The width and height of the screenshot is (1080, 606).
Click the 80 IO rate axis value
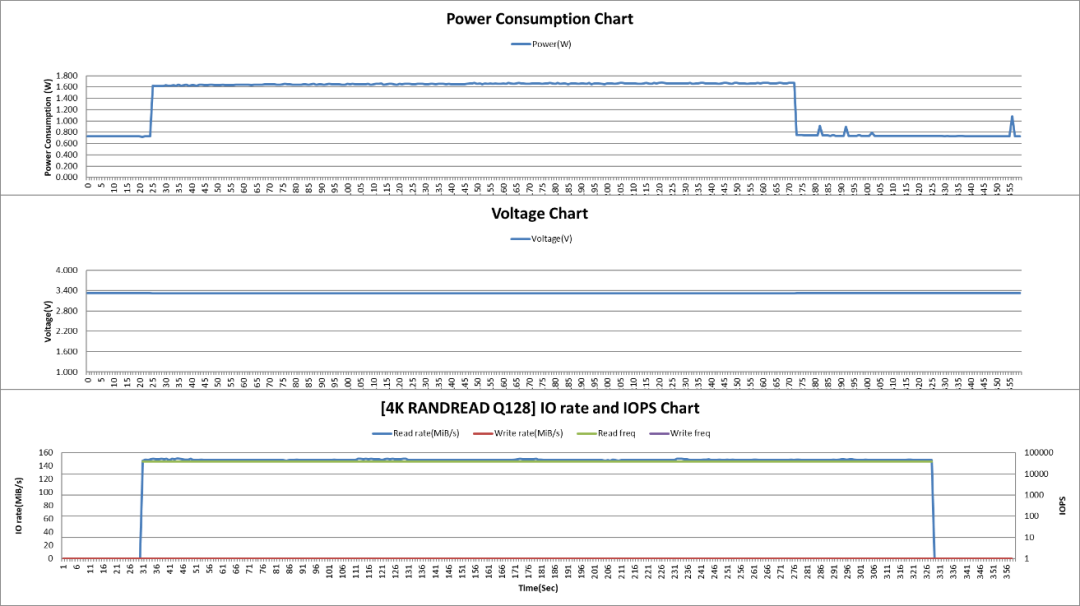pyautogui.click(x=48, y=505)
